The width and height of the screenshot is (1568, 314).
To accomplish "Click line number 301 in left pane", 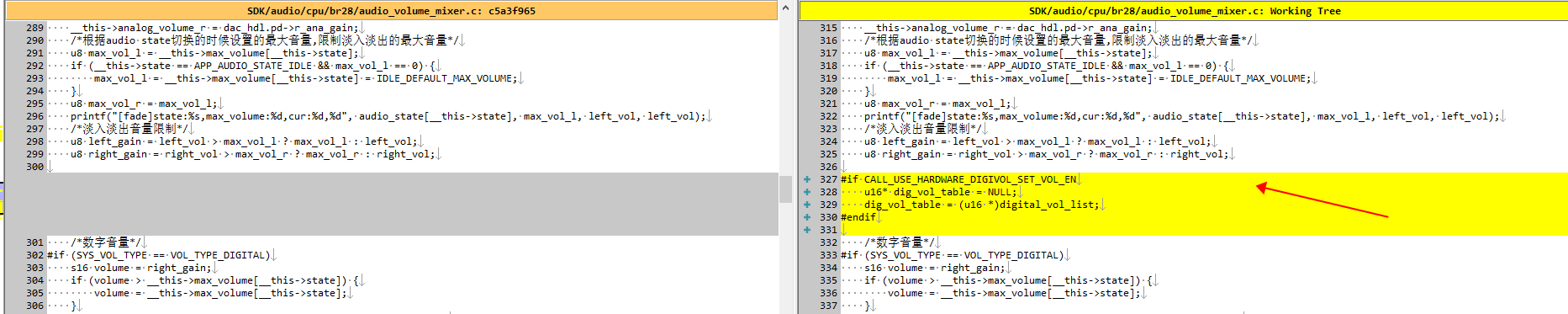I will click(x=34, y=242).
